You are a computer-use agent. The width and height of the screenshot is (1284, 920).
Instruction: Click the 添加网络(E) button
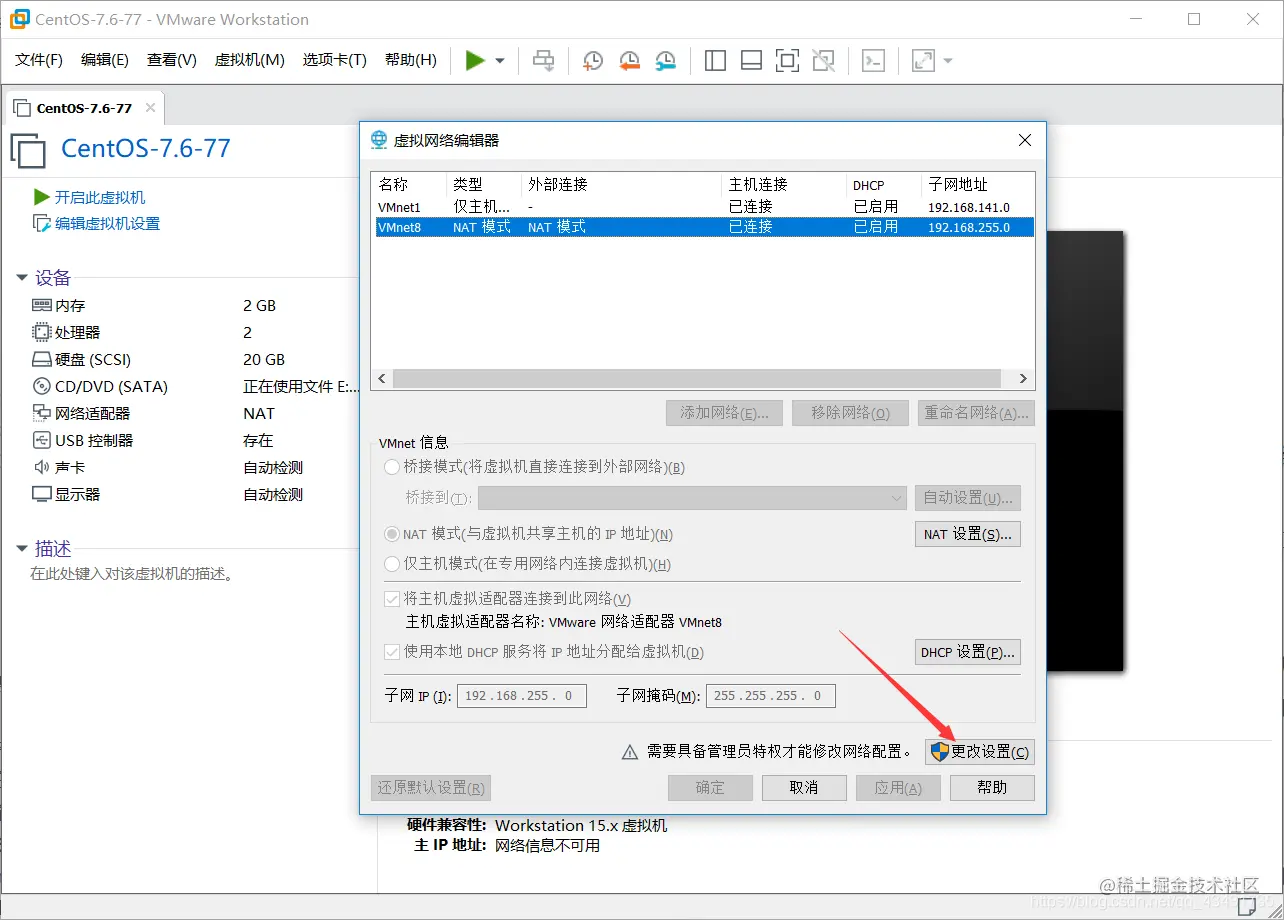click(x=725, y=413)
